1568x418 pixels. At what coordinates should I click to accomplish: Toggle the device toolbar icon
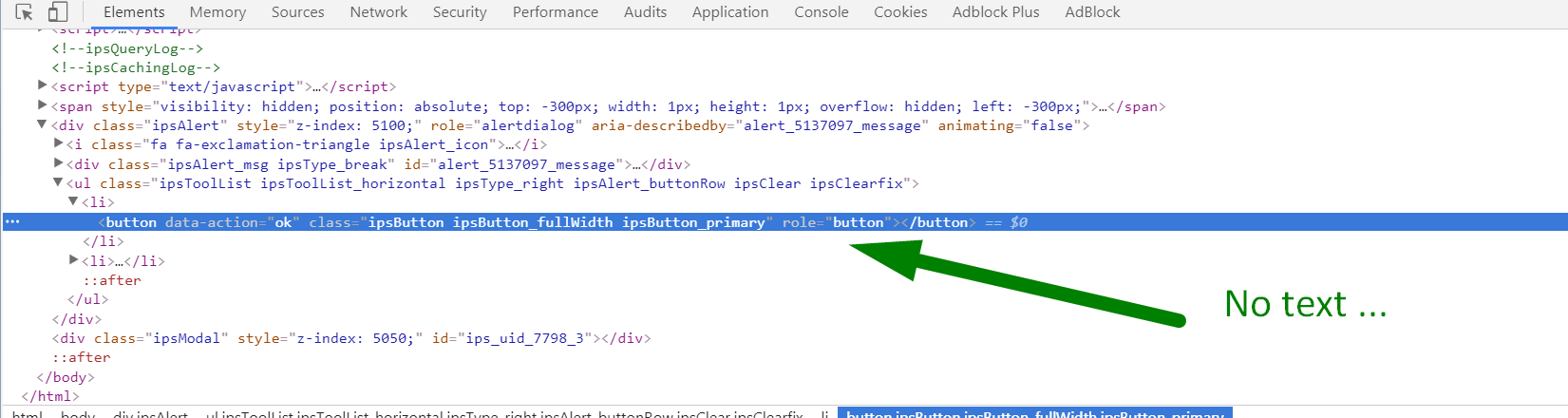[57, 12]
